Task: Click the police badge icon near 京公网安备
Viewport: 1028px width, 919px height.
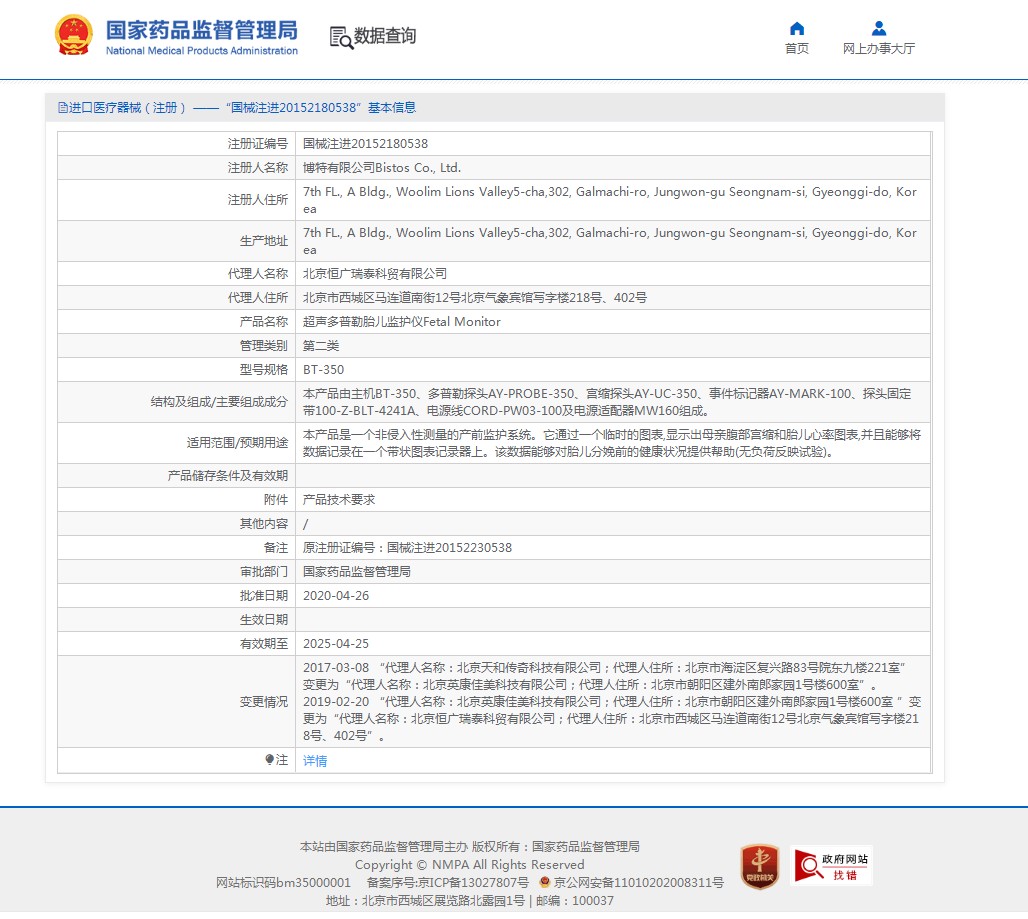Action: tap(544, 883)
